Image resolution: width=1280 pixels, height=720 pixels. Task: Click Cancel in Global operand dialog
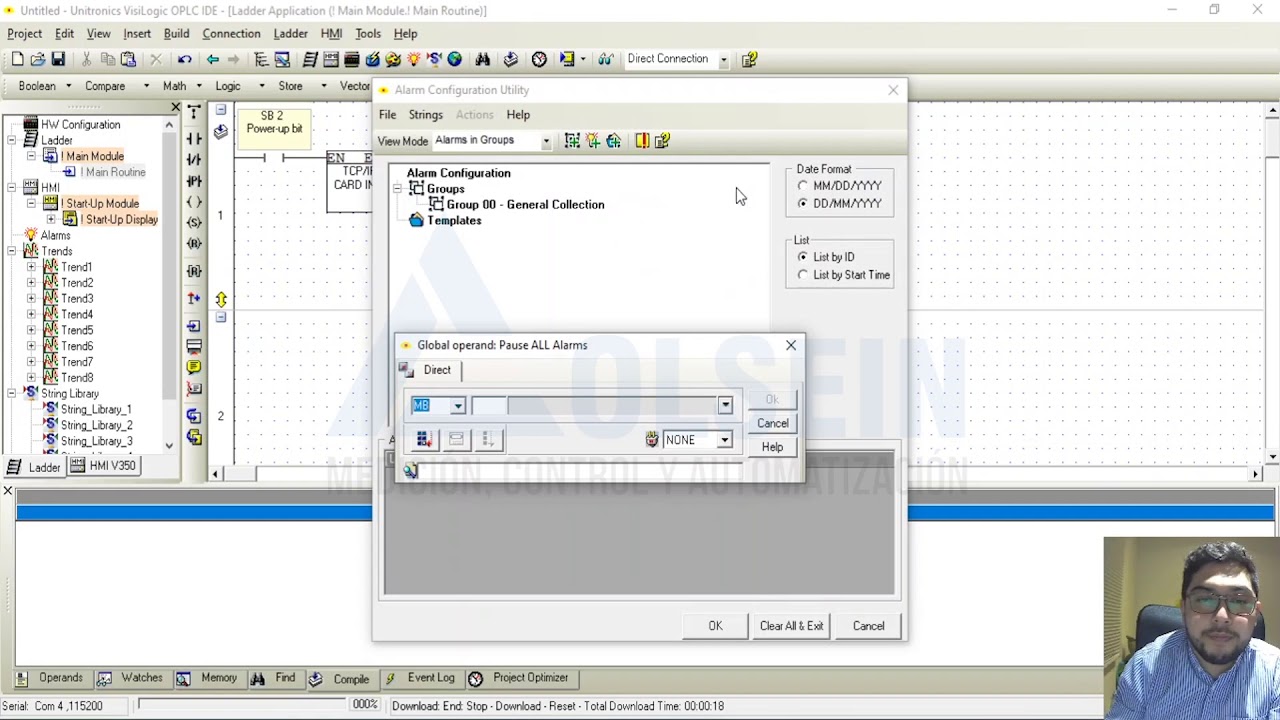pyautogui.click(x=772, y=423)
